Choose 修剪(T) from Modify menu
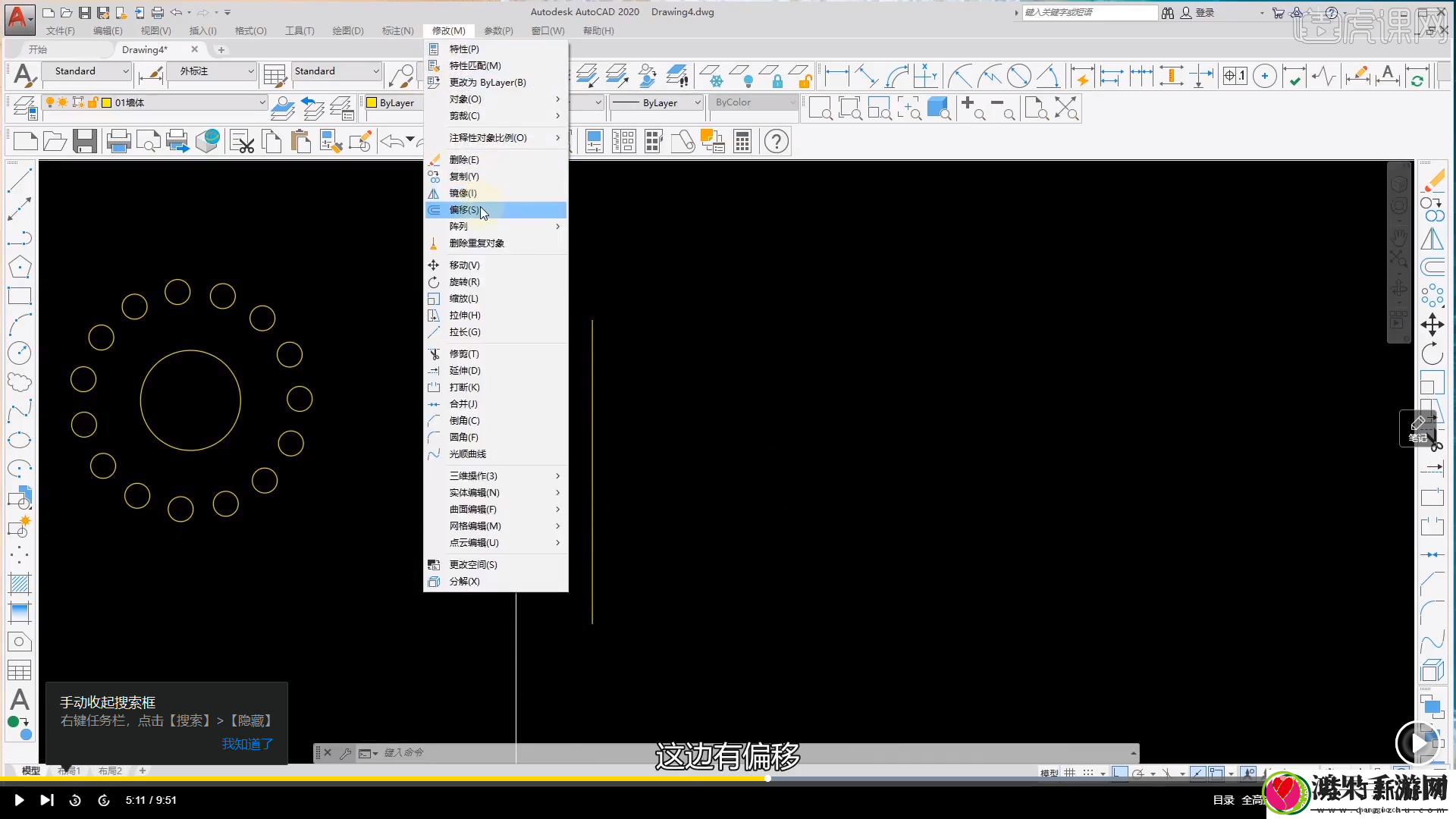Screen dimensions: 1456x819 tap(496, 354)
